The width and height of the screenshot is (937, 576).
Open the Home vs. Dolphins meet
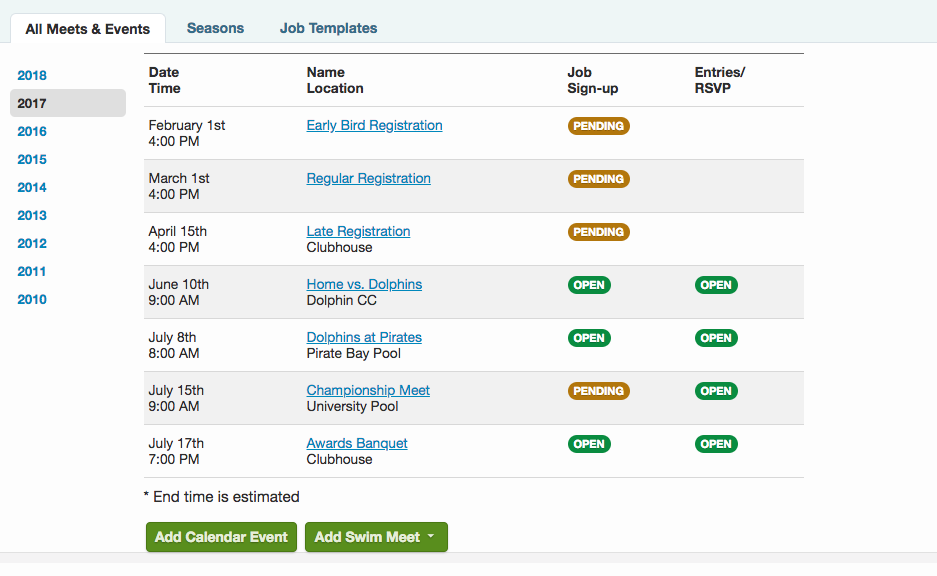click(364, 284)
